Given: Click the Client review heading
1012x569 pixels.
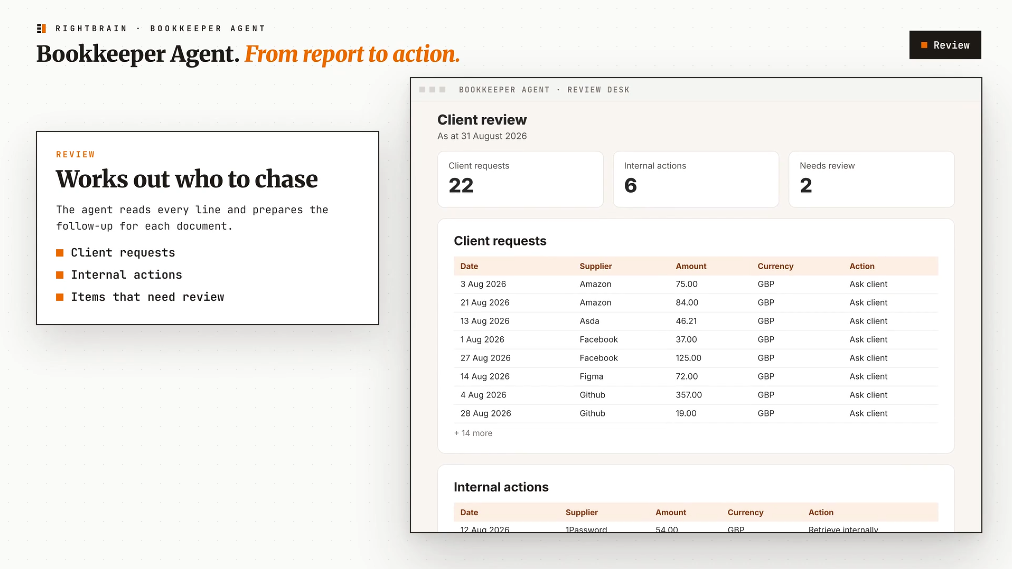Looking at the screenshot, I should 482,120.
